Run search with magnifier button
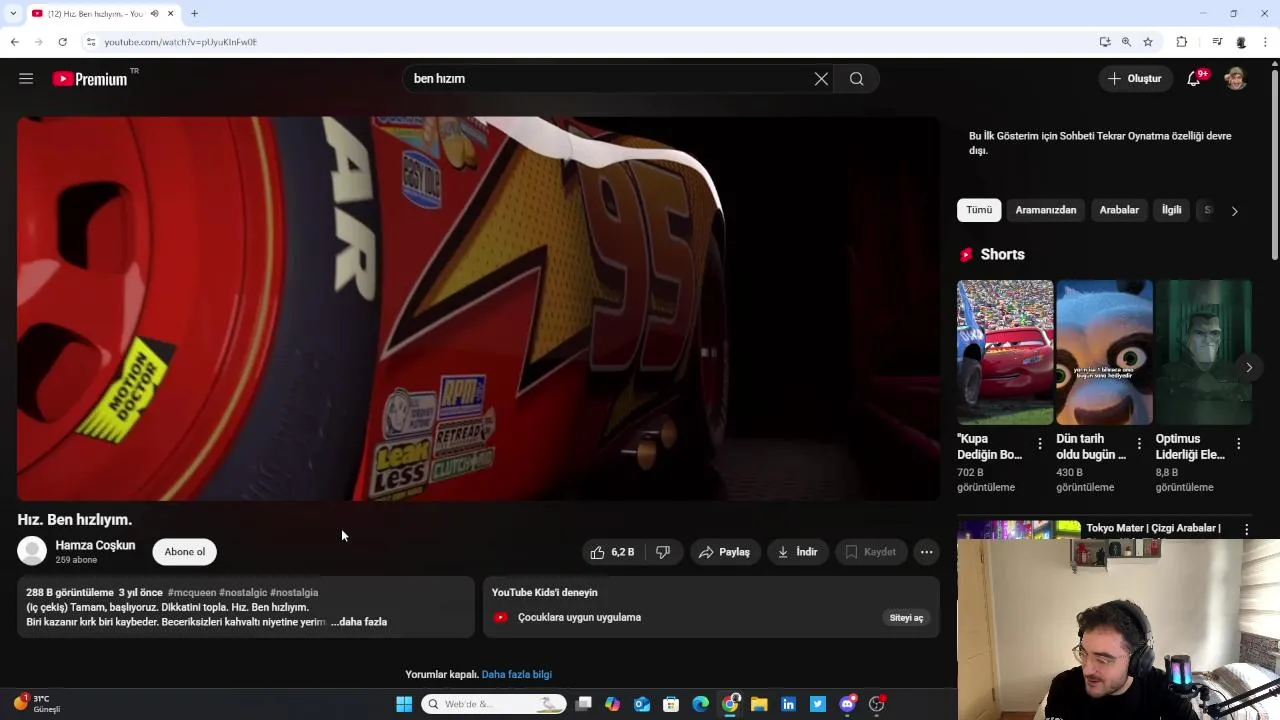 pos(857,79)
